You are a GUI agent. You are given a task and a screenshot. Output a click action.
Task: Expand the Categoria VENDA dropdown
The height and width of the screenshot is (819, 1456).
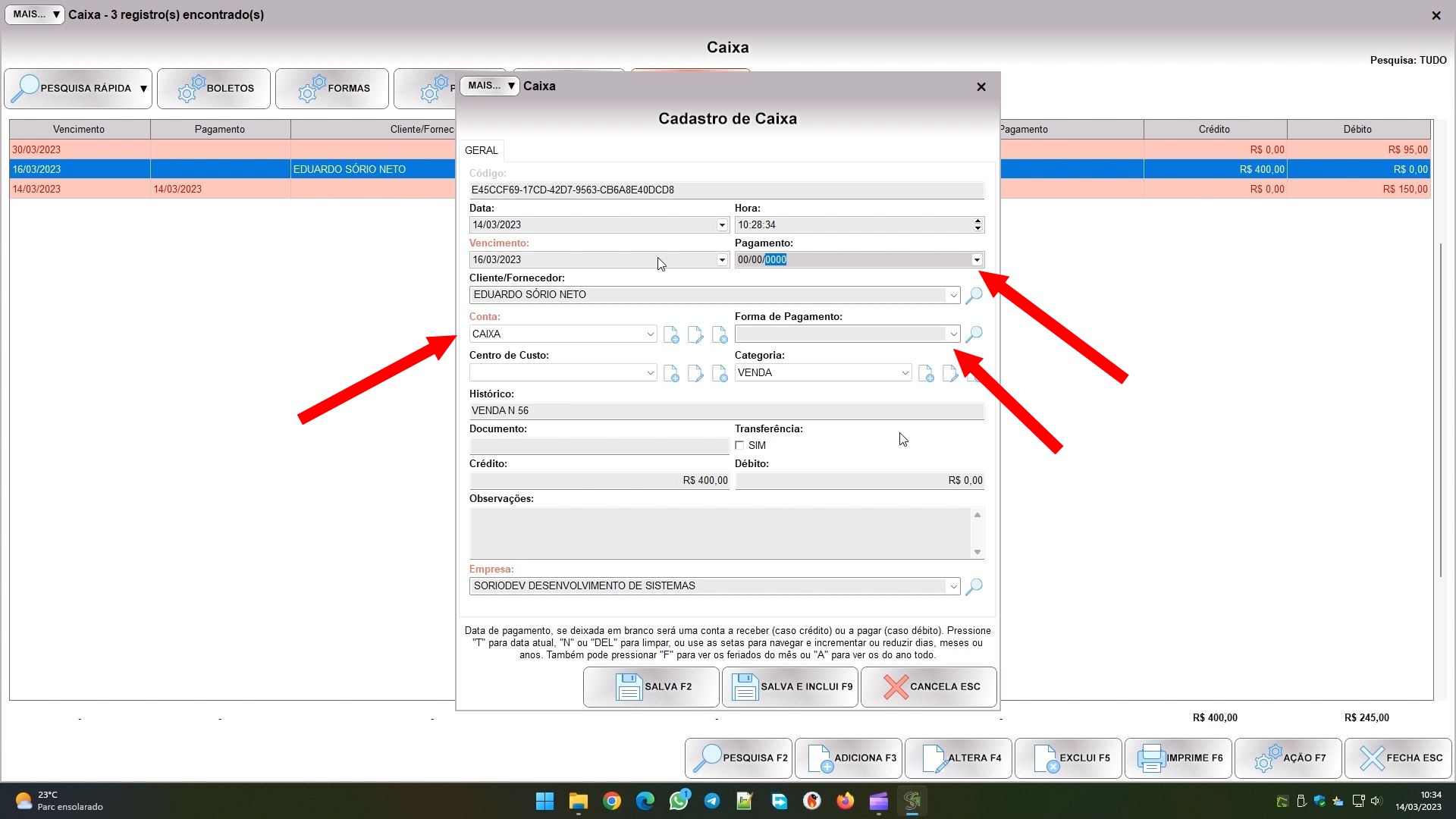pos(905,373)
